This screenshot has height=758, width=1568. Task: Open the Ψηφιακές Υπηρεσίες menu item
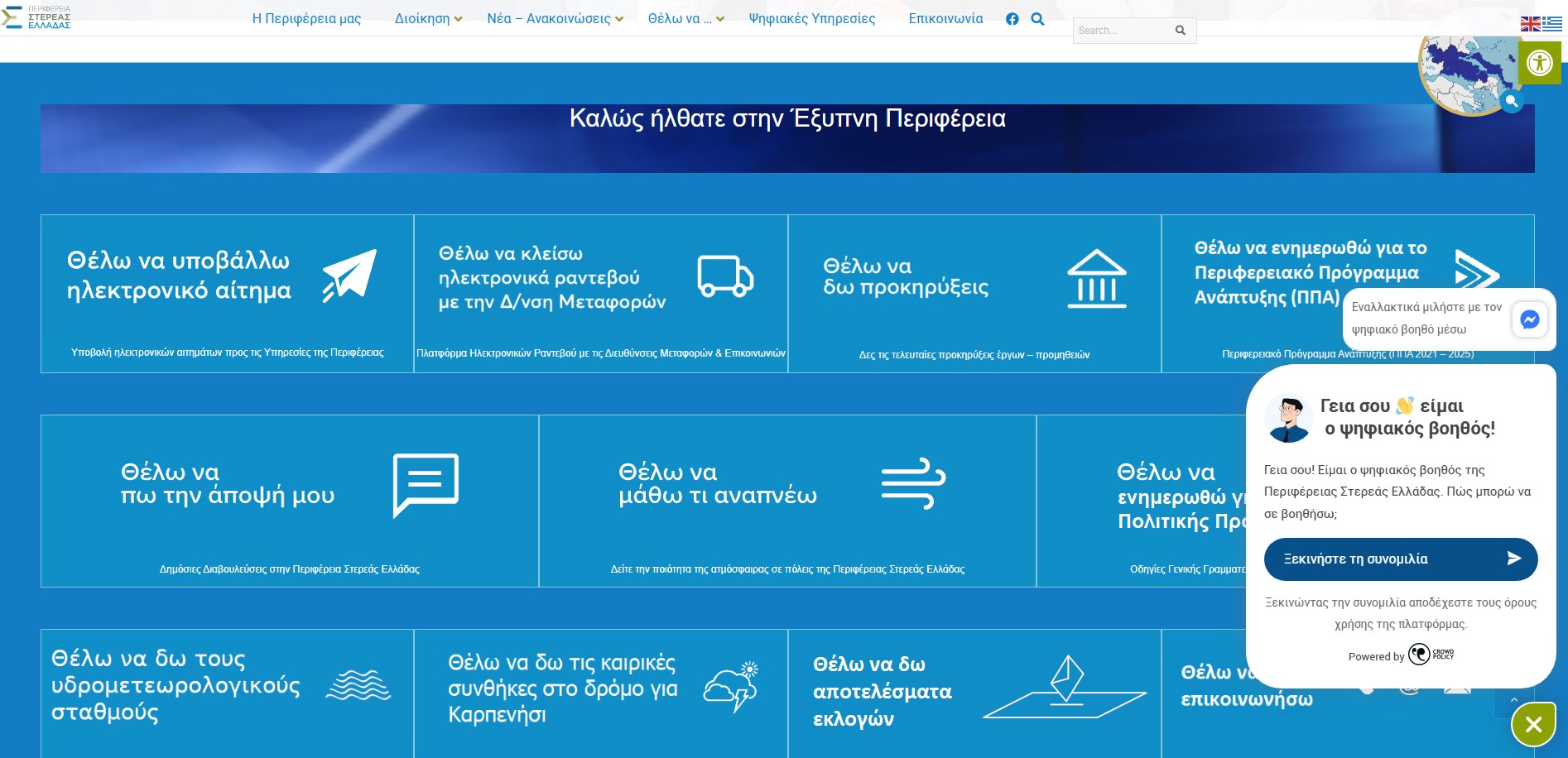[811, 19]
